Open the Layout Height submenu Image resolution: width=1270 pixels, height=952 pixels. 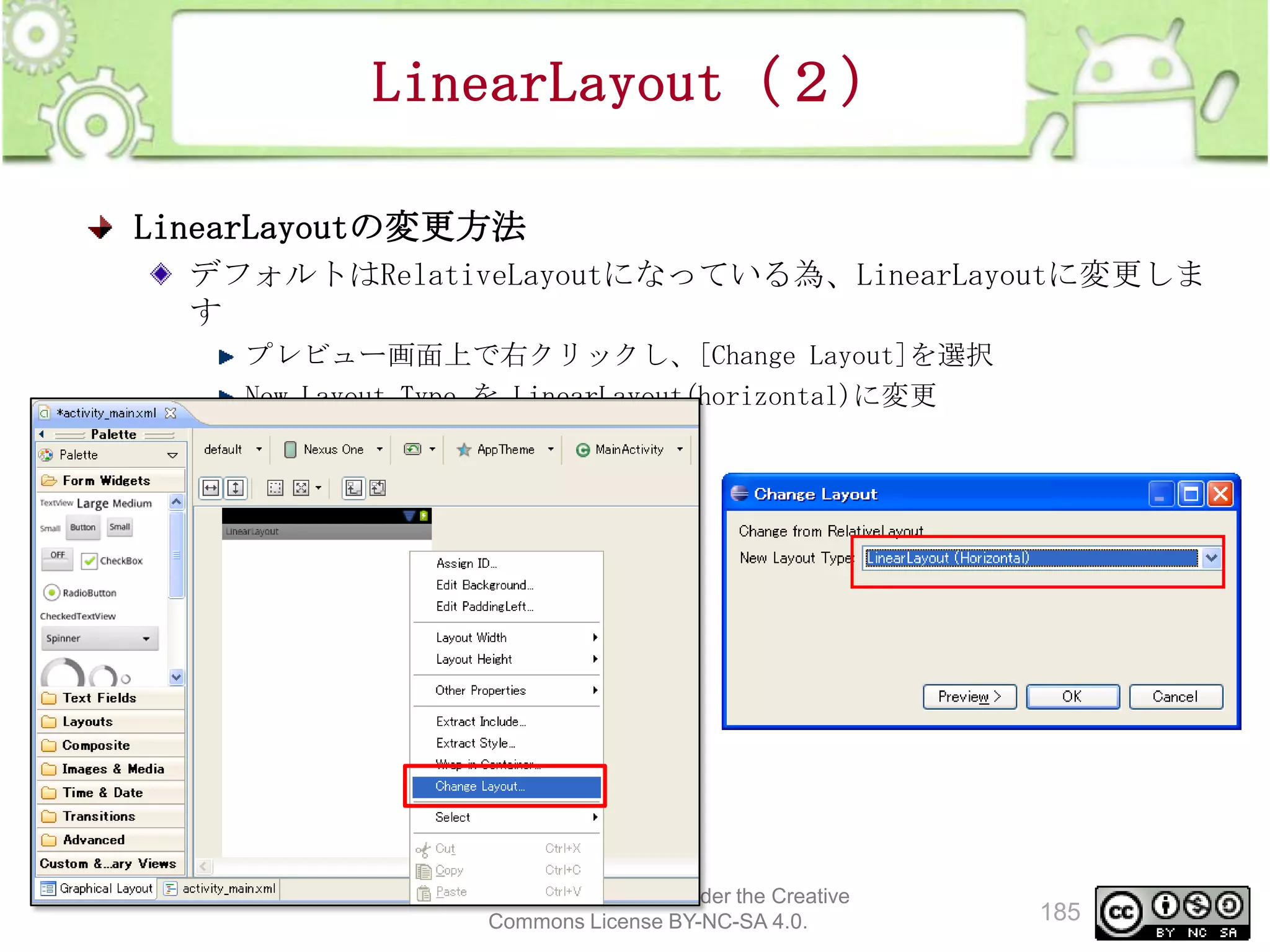[x=506, y=659]
